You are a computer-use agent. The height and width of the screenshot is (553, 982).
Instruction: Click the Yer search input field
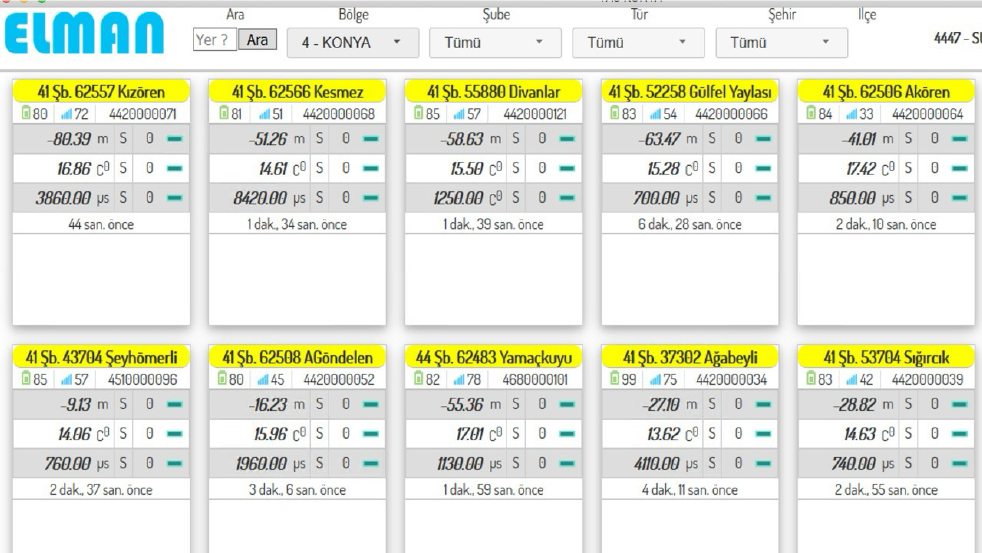215,40
